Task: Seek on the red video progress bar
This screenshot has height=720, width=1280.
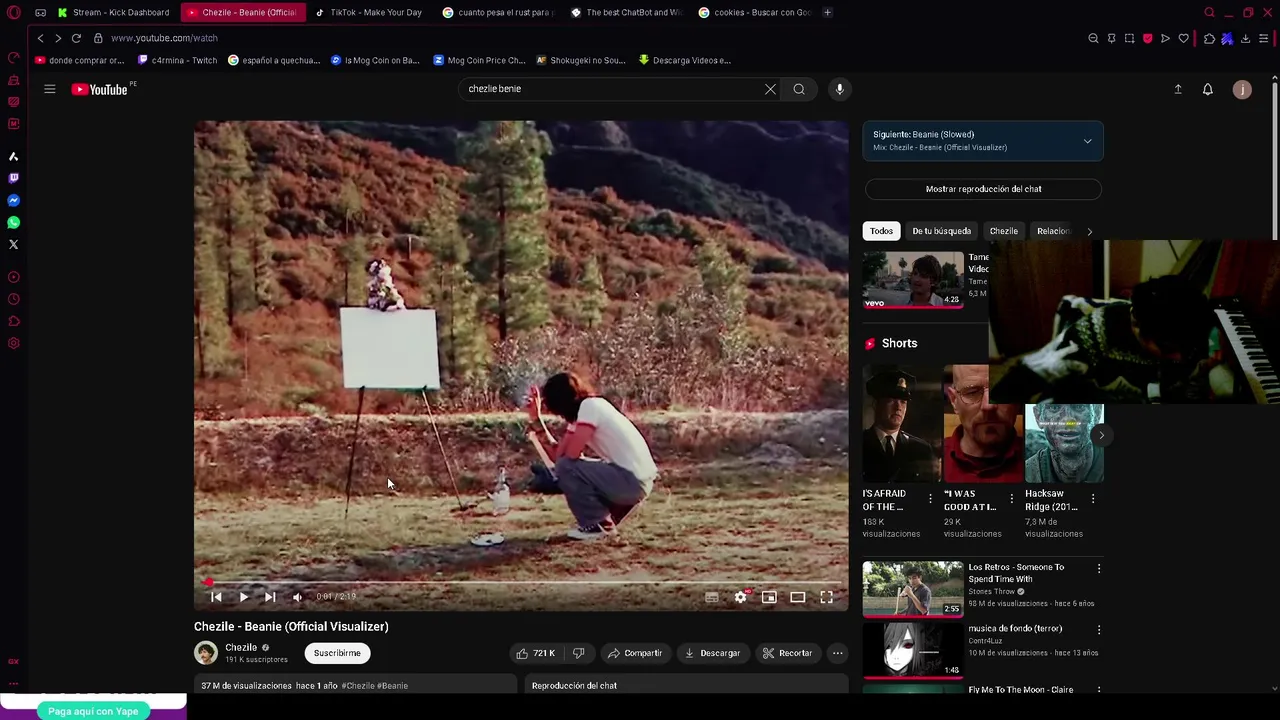Action: pos(521,581)
